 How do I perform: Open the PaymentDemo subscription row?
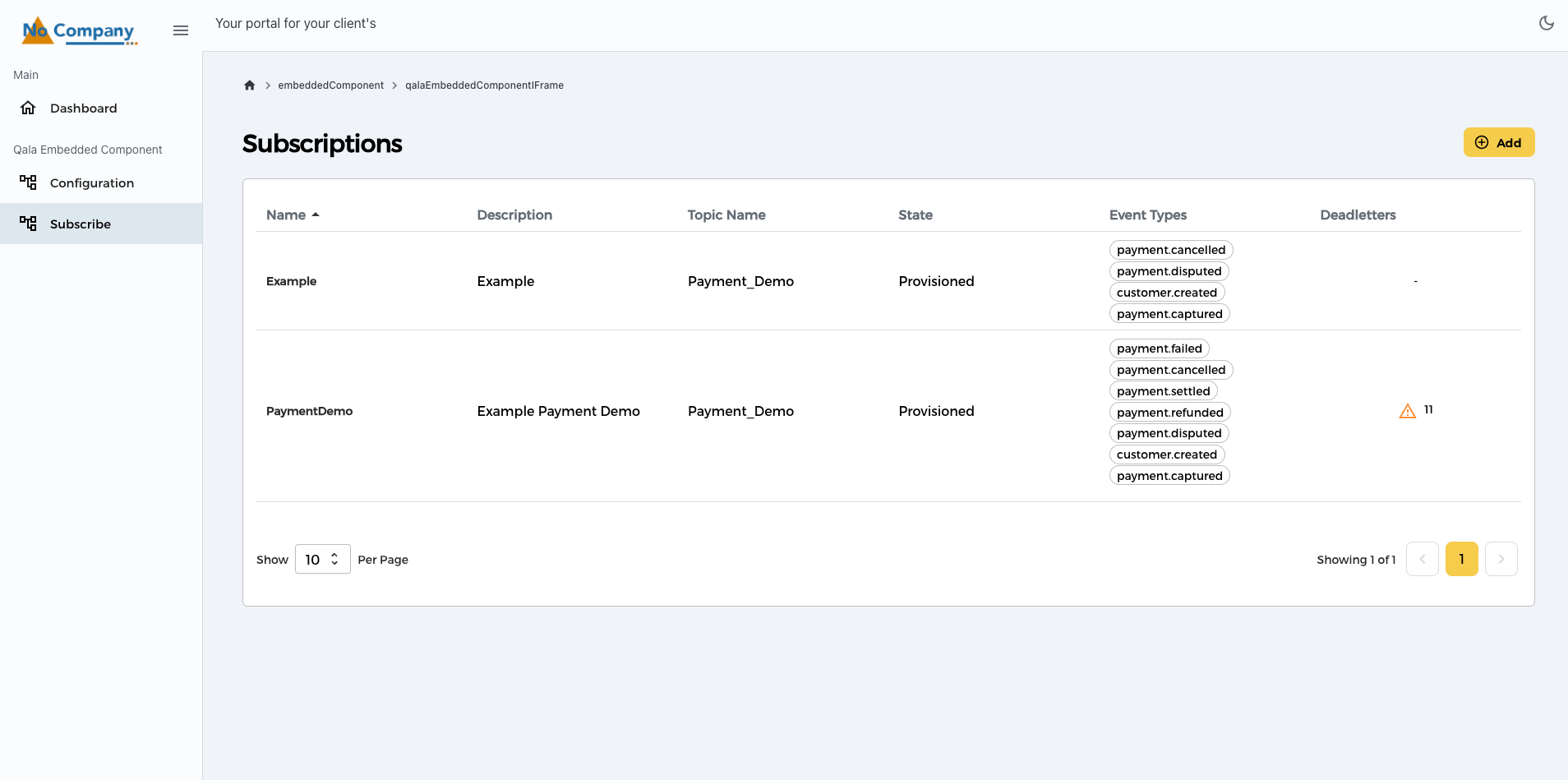click(309, 411)
